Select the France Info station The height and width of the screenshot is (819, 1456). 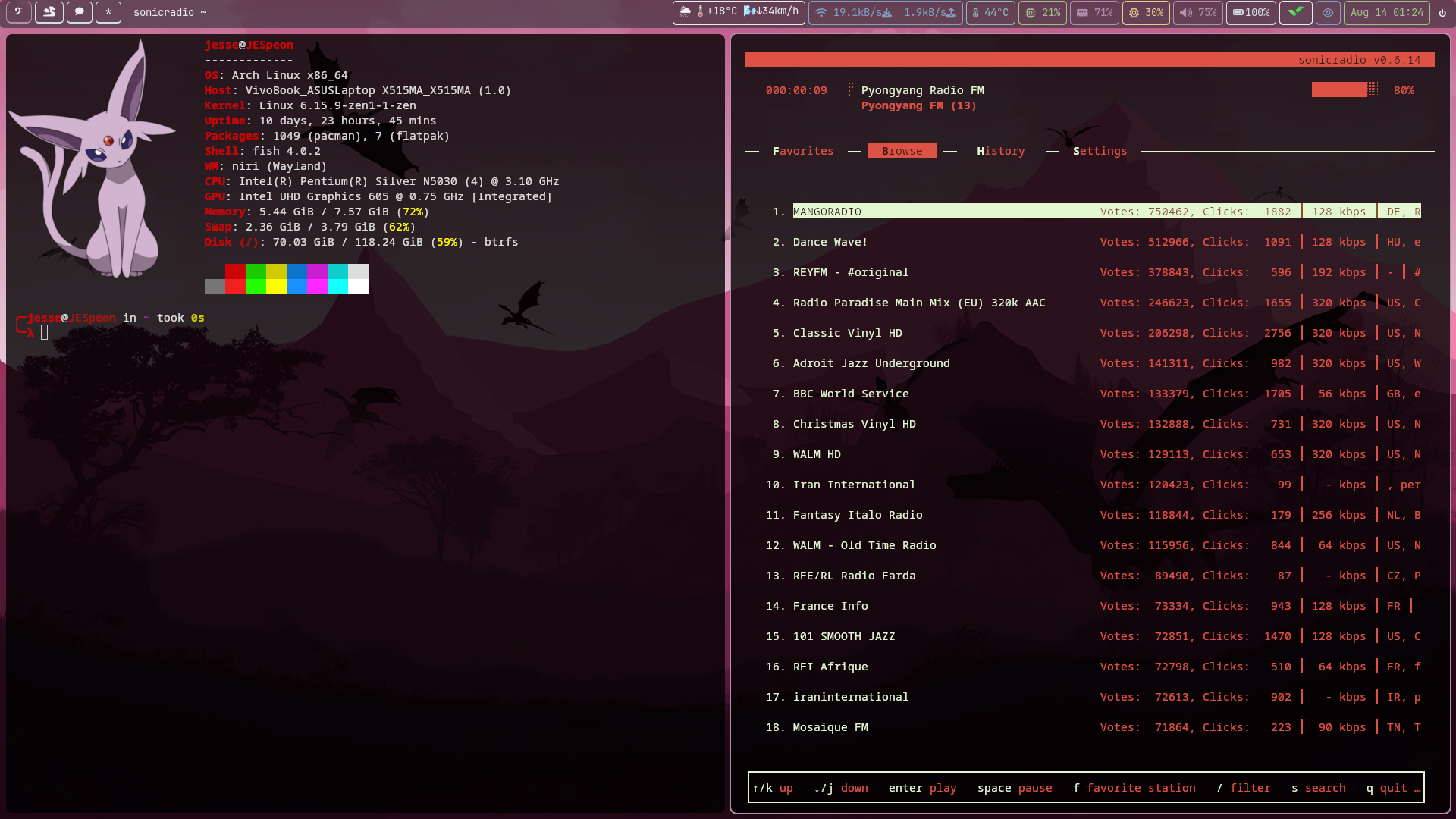[1094, 606]
